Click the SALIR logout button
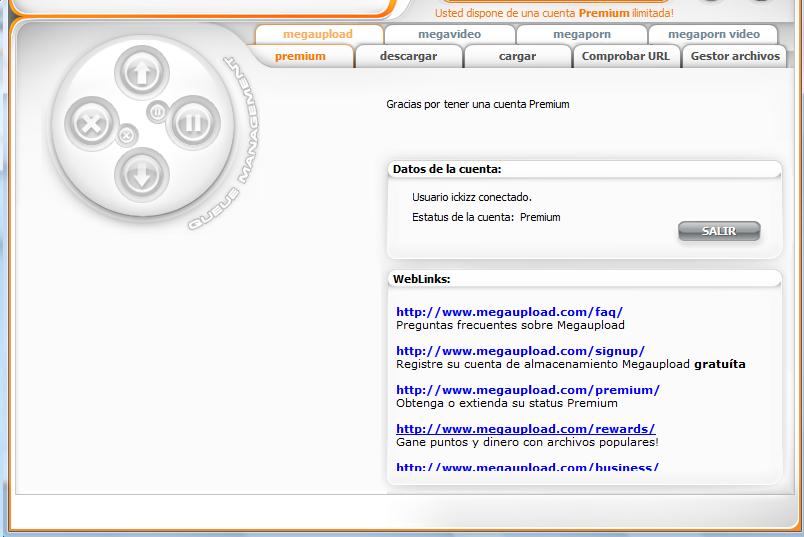 (x=719, y=231)
